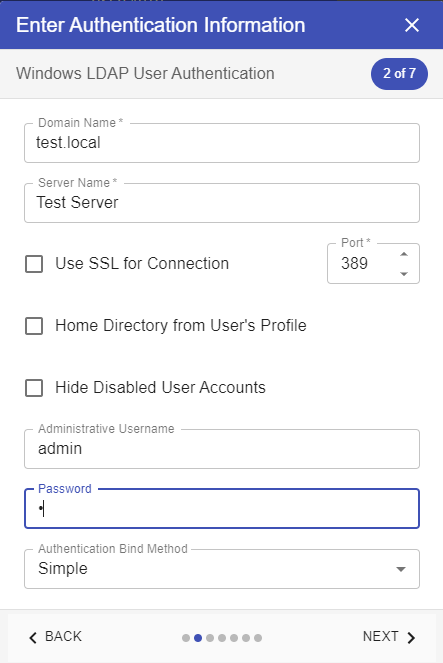
Task: Close the Enter Authentication Information dialog
Action: [412, 25]
